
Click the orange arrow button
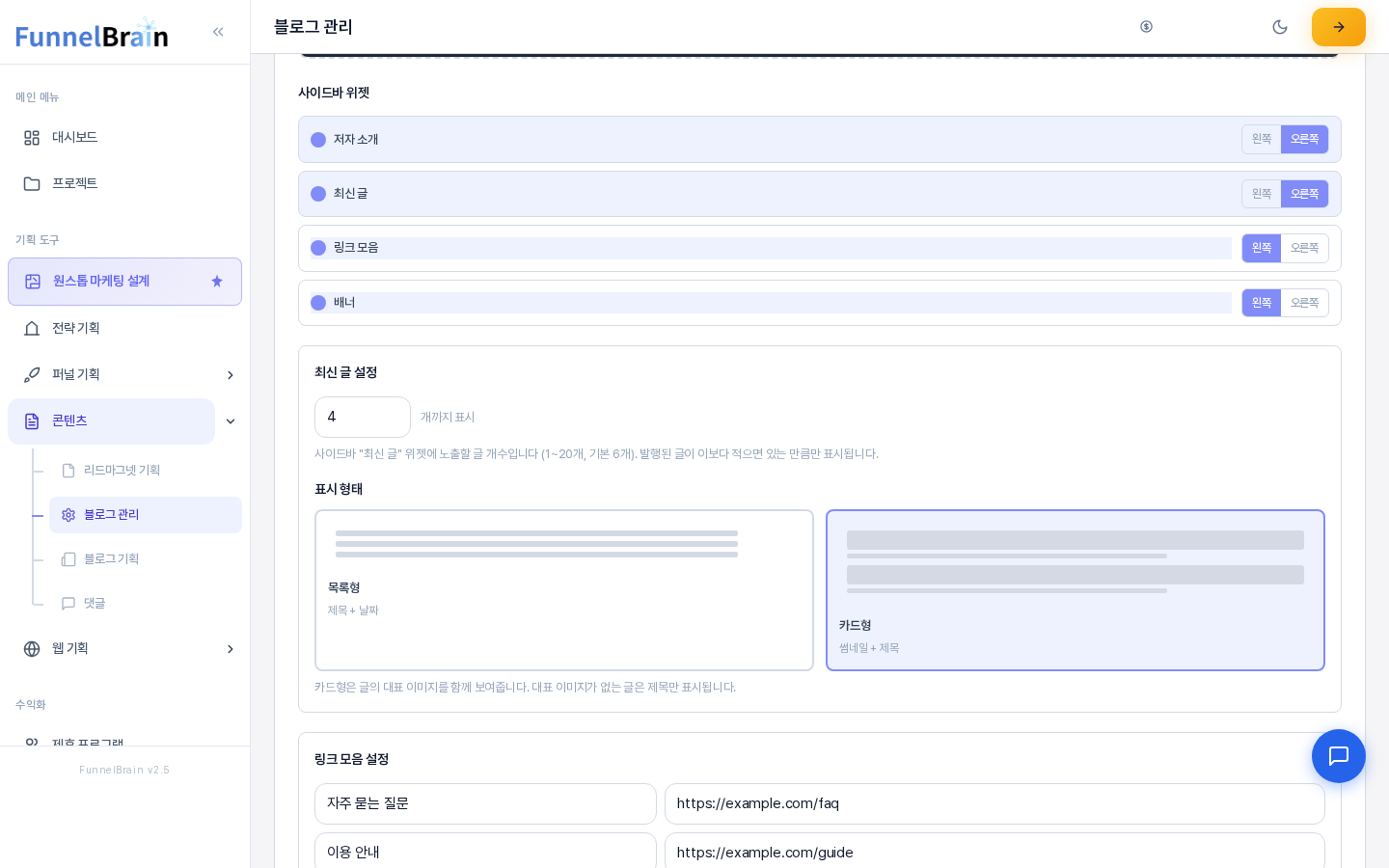click(x=1339, y=27)
